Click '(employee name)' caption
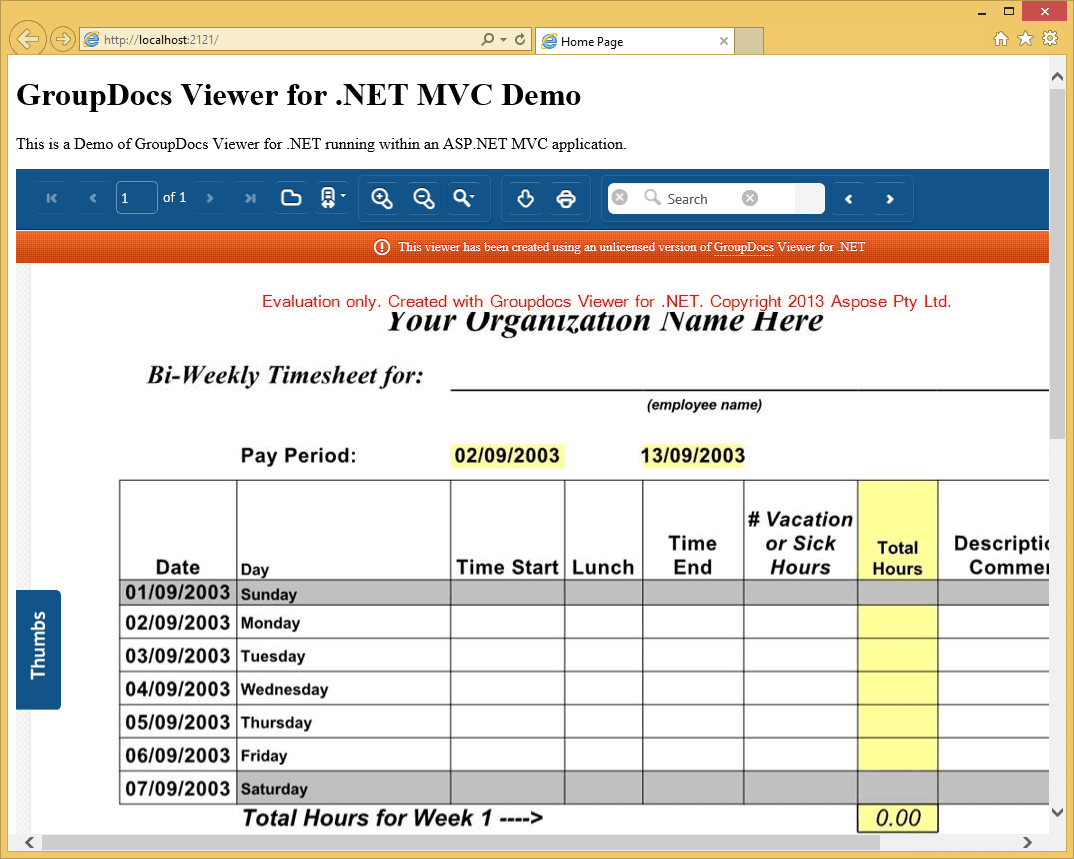Screen dimensions: 1074x859 pos(704,405)
